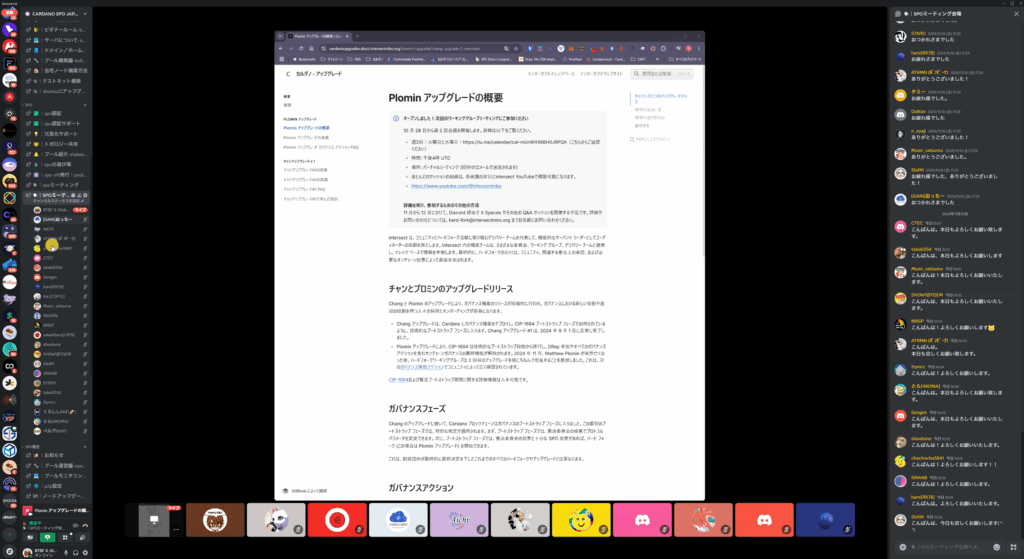This screenshot has width=1024, height=559.
Task: Select voice participant くろしし[NIZI]
Action: point(61,411)
